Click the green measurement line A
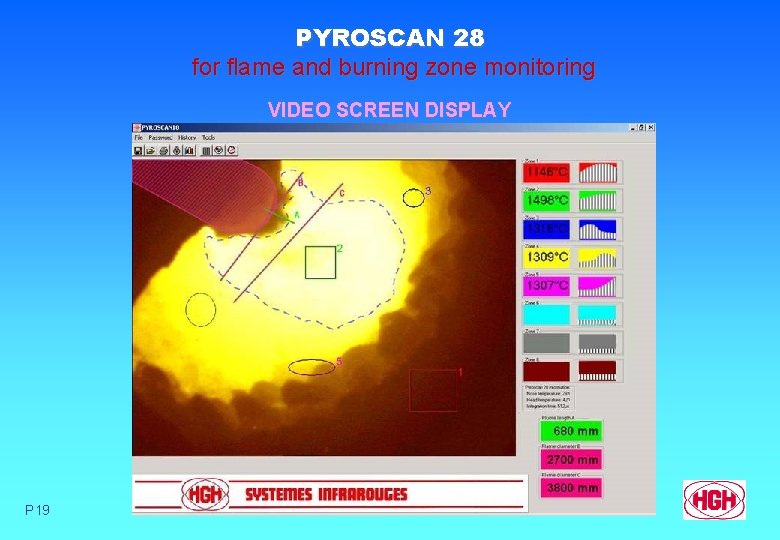 280,216
